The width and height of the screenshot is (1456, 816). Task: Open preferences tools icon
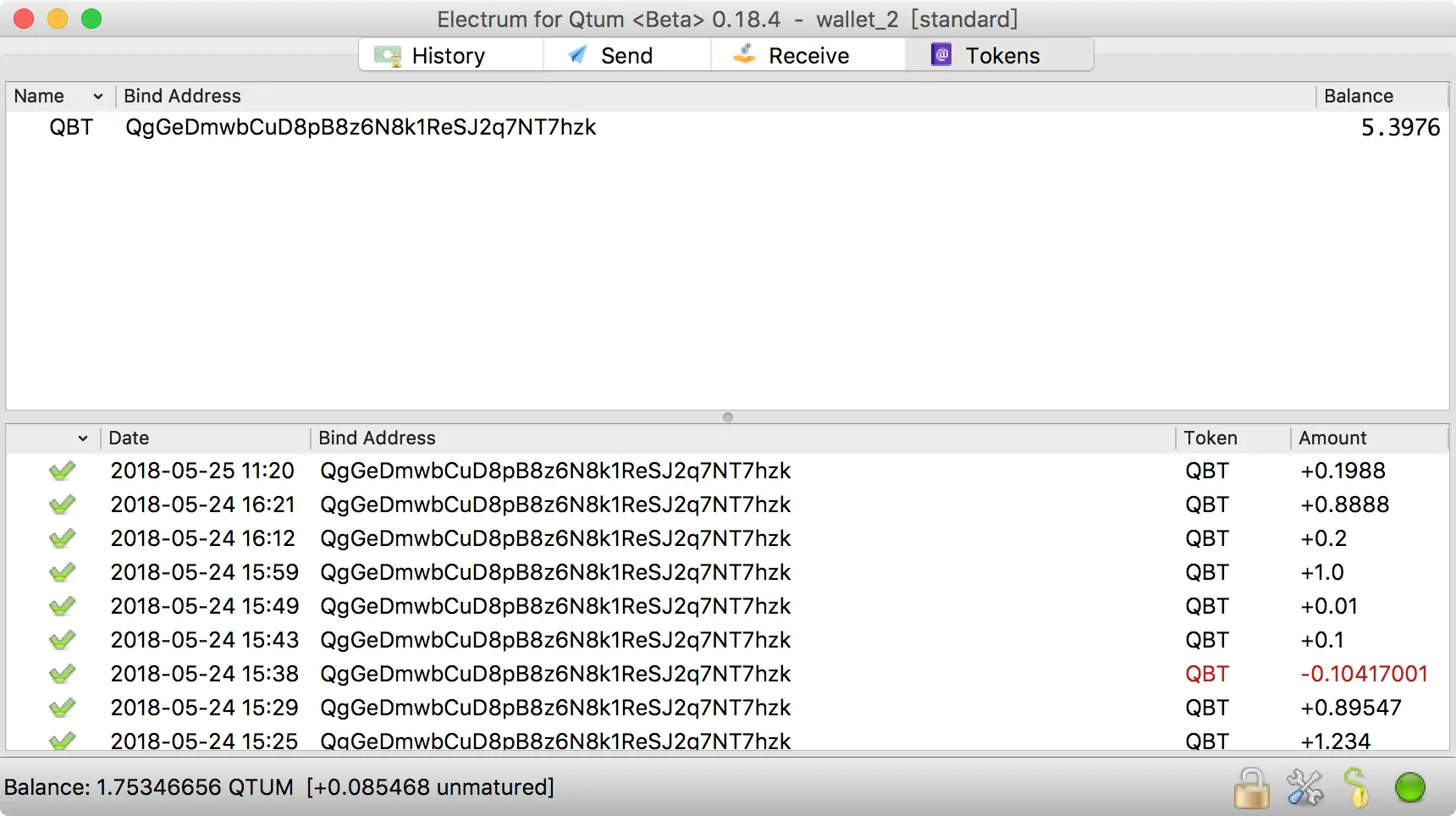click(1304, 788)
